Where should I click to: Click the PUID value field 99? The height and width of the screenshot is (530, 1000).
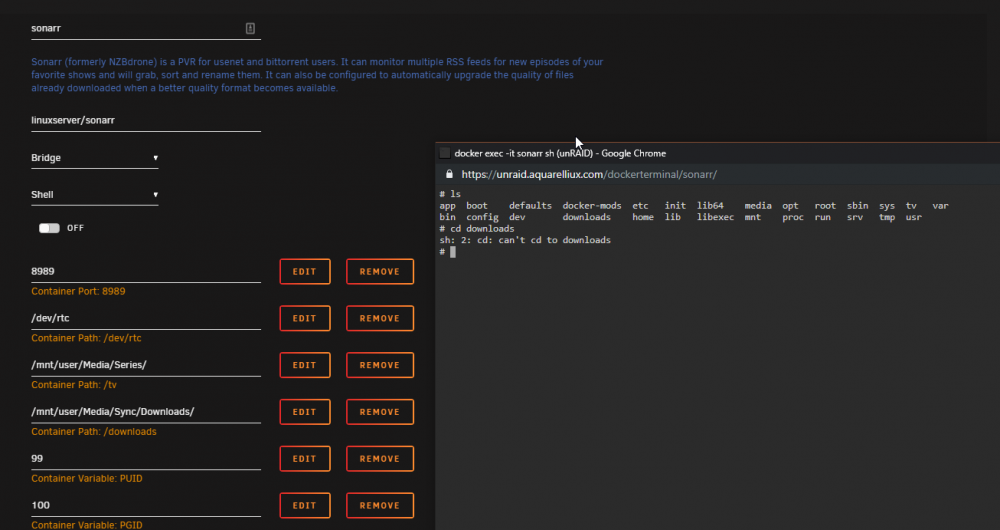coord(145,459)
